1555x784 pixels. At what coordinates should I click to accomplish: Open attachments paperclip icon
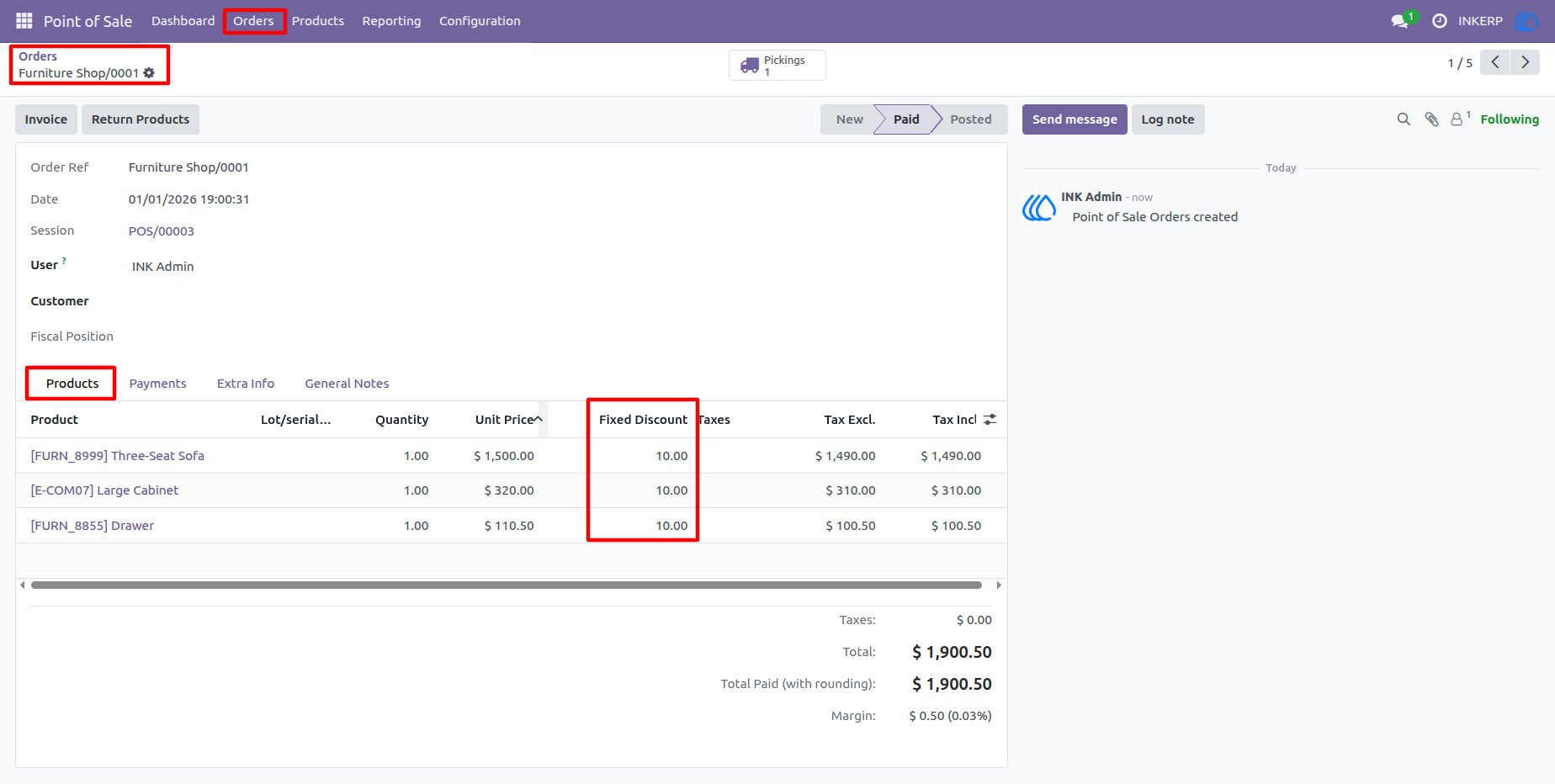point(1431,119)
